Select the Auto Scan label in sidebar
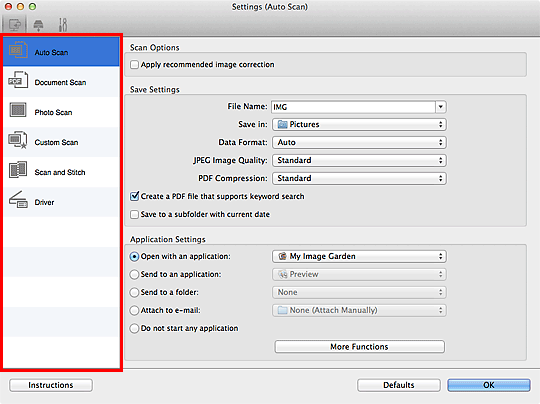 pos(51,52)
